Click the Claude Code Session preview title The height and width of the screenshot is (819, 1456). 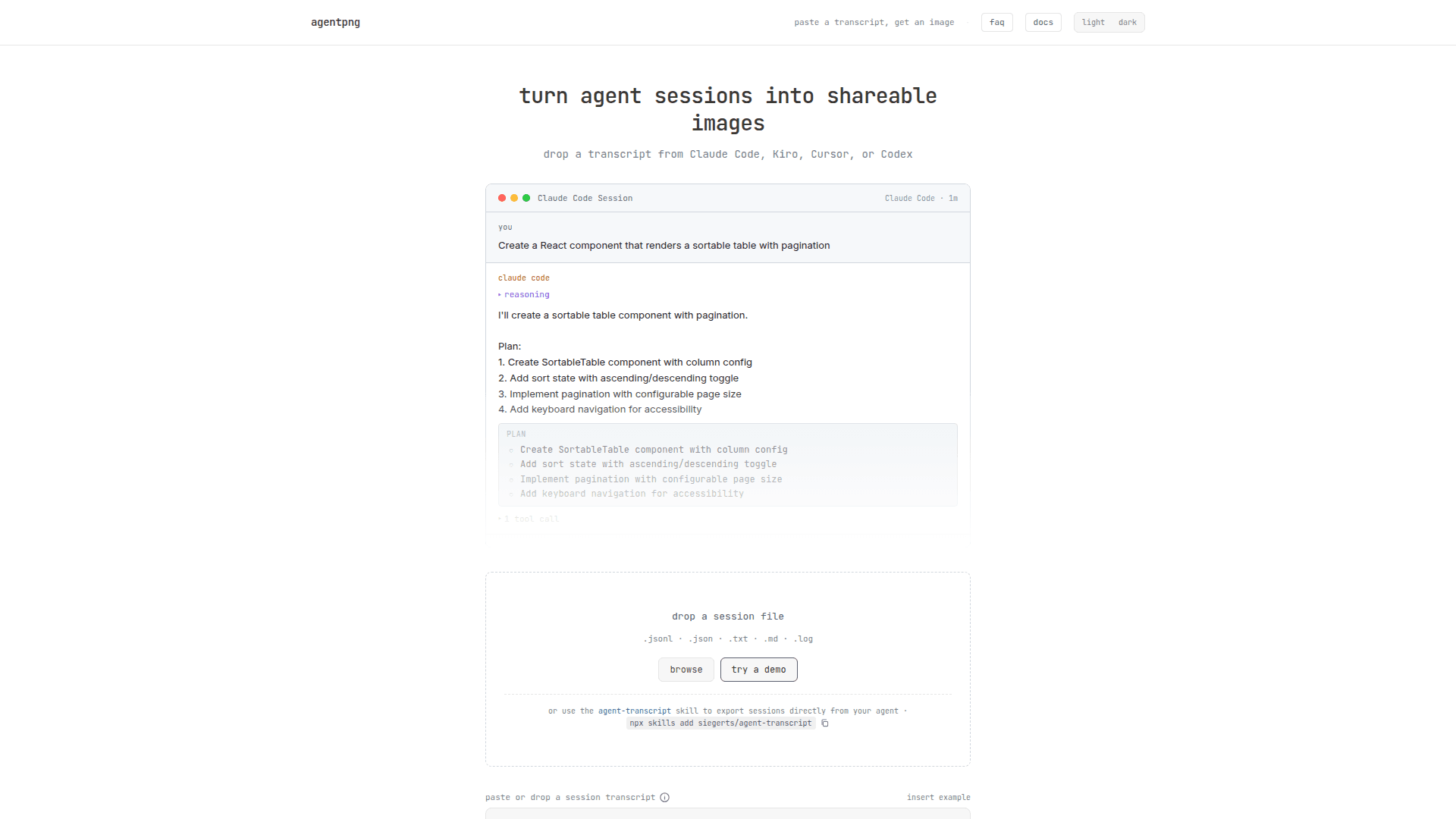click(x=585, y=198)
